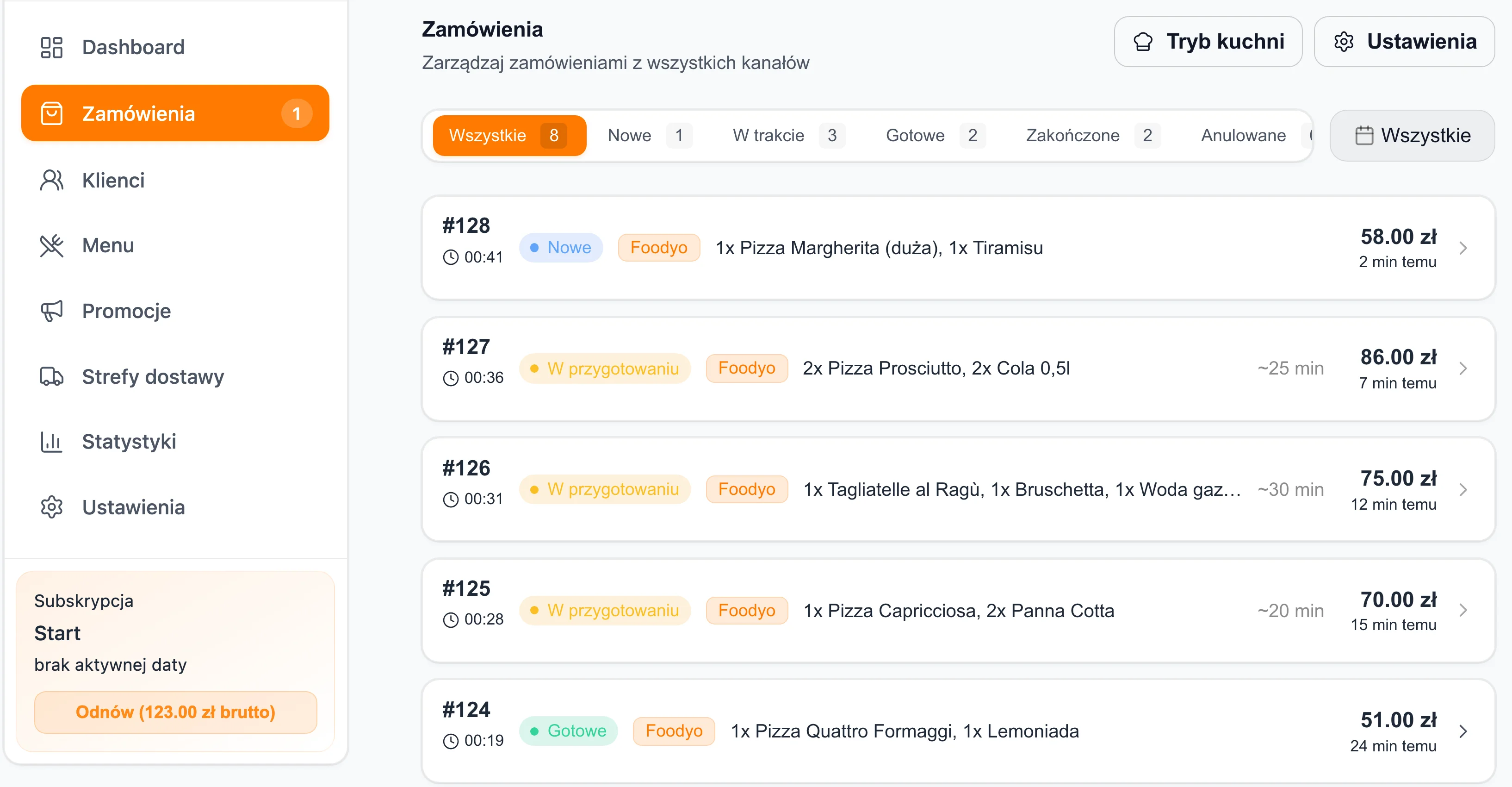Select the Zamówienia shopping bag icon
The width and height of the screenshot is (1512, 787).
pyautogui.click(x=52, y=113)
